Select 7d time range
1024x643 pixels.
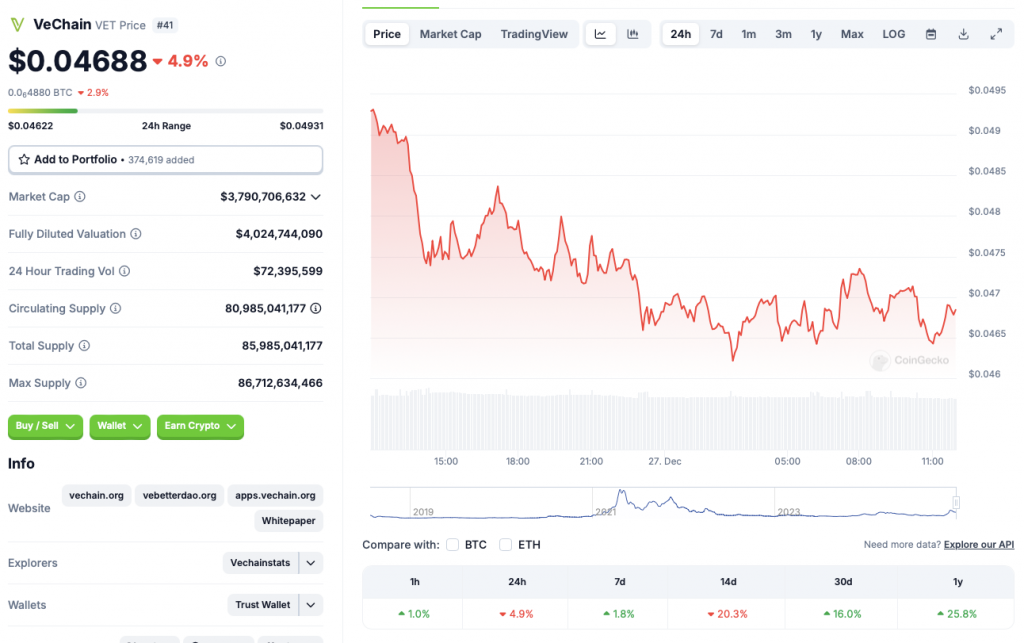click(x=716, y=34)
